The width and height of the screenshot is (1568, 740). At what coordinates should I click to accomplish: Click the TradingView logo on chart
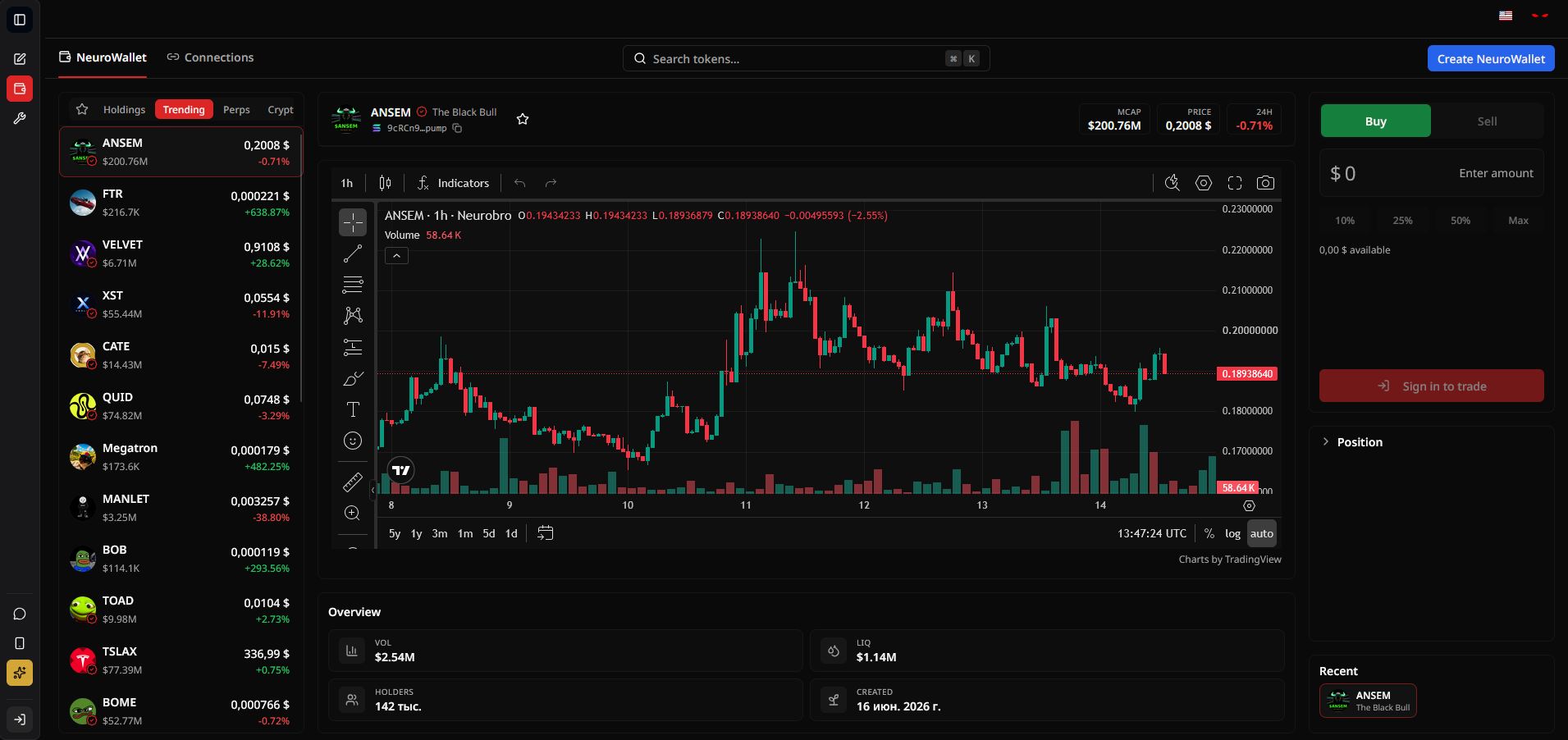pos(401,470)
